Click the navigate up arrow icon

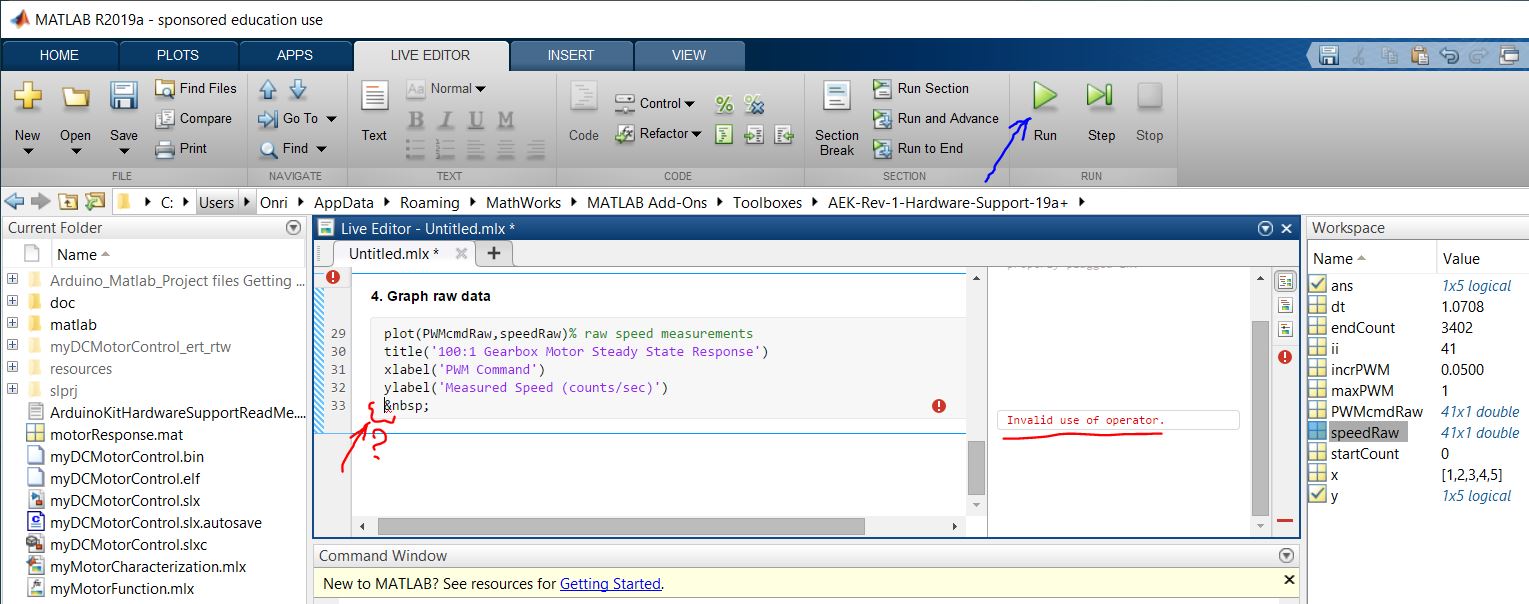[268, 89]
